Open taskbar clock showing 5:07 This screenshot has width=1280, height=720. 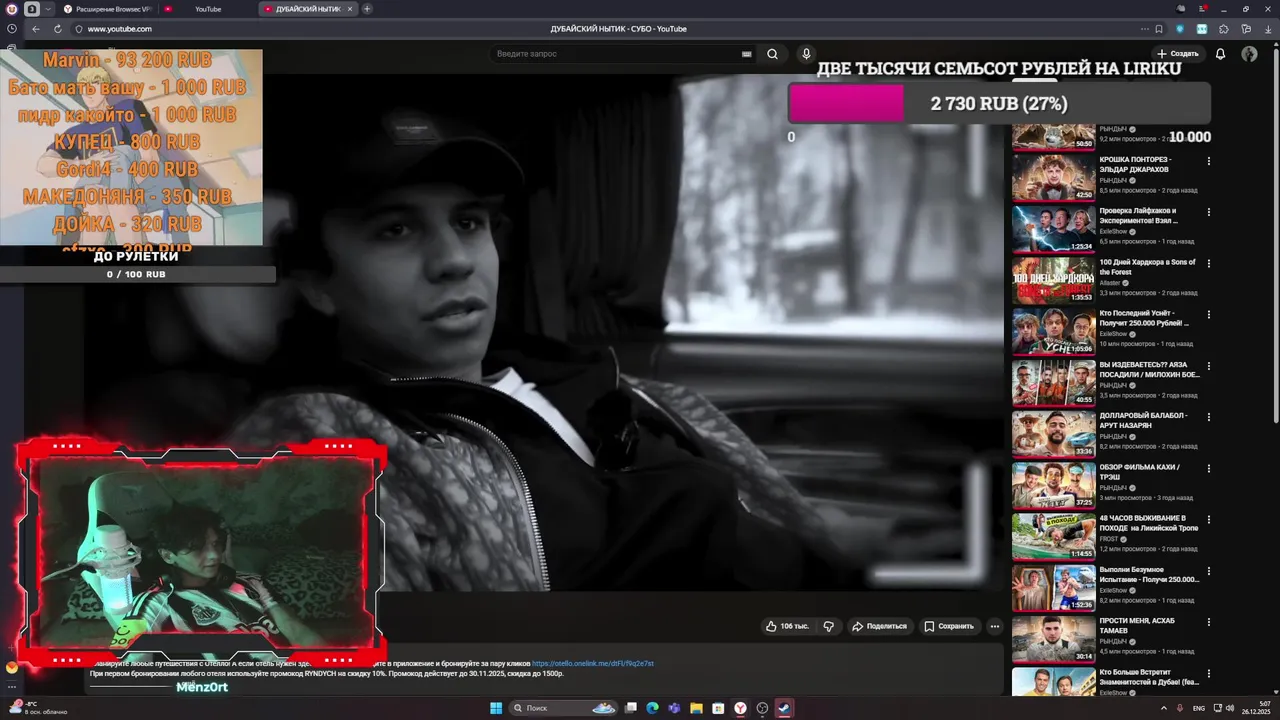[1256, 708]
